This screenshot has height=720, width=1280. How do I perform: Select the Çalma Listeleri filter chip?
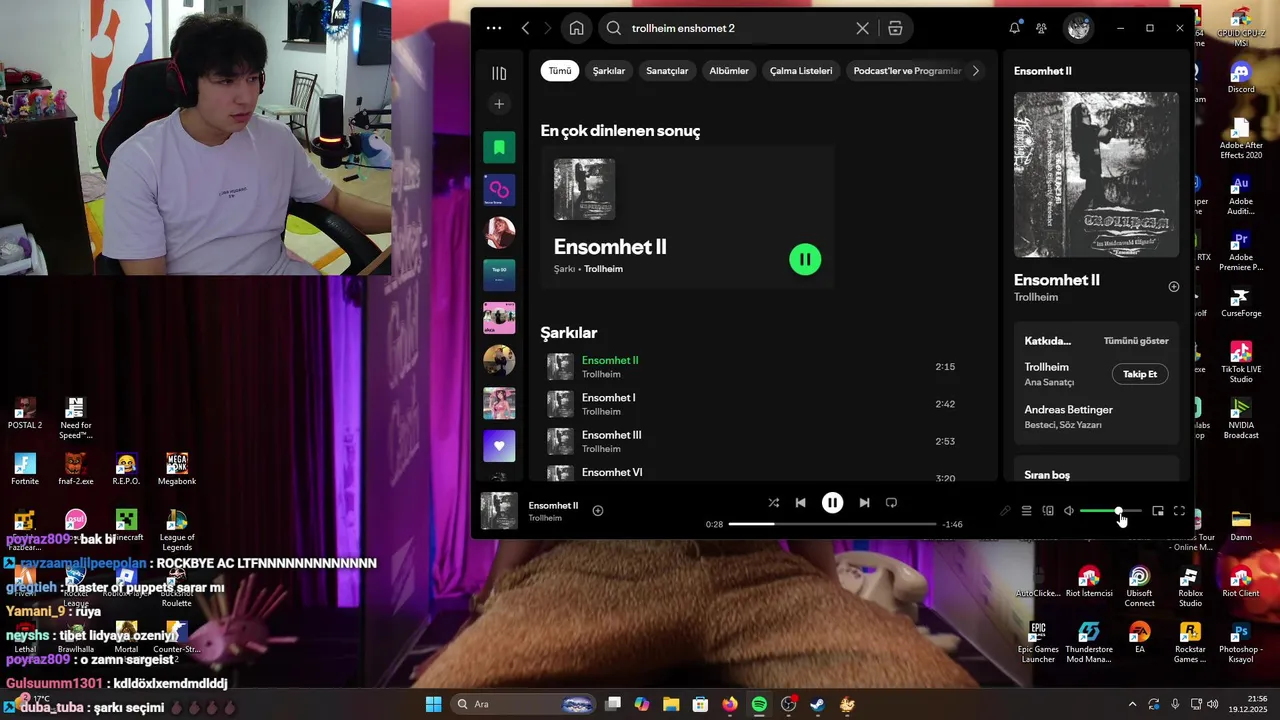coord(801,71)
